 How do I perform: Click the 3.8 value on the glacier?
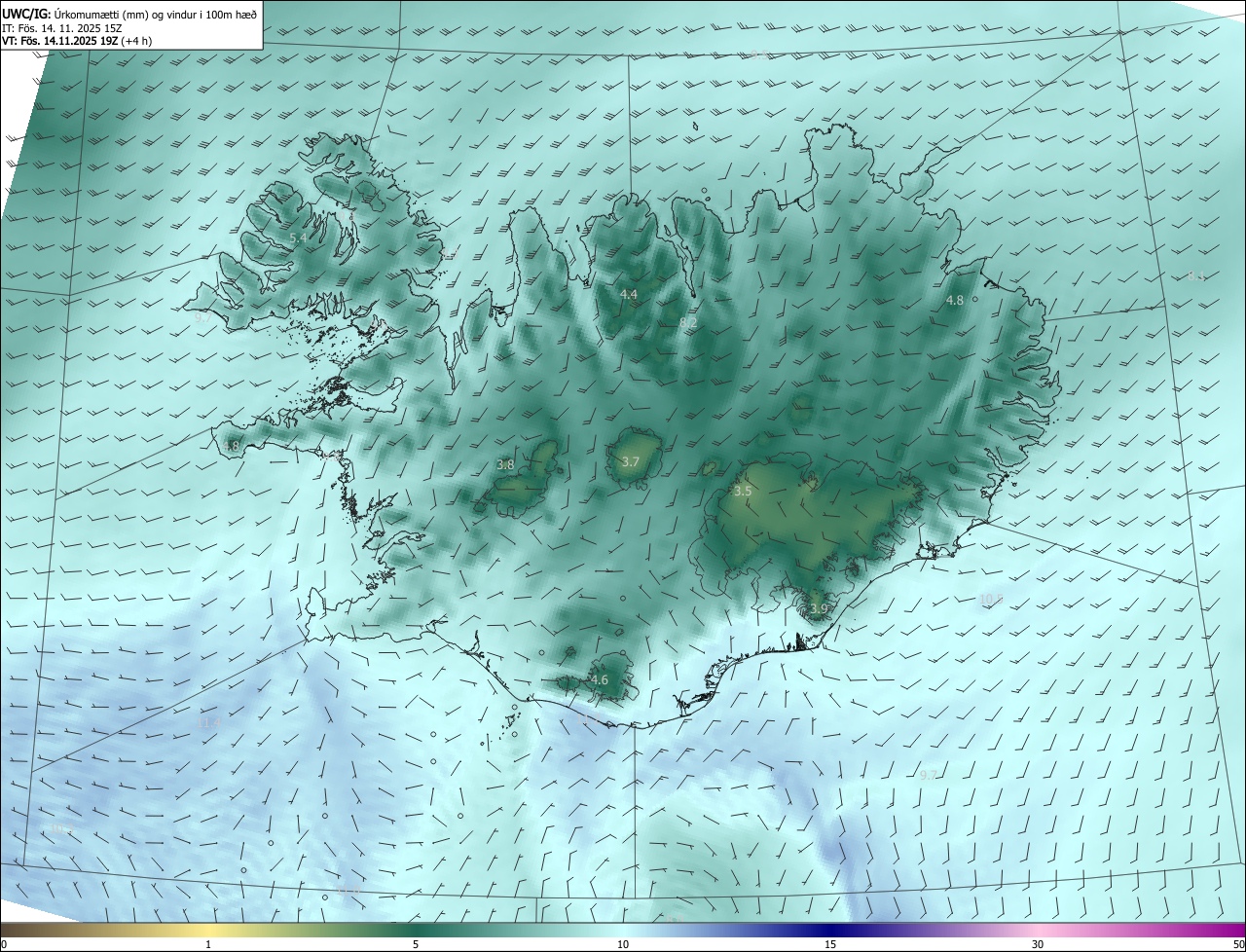coord(505,464)
